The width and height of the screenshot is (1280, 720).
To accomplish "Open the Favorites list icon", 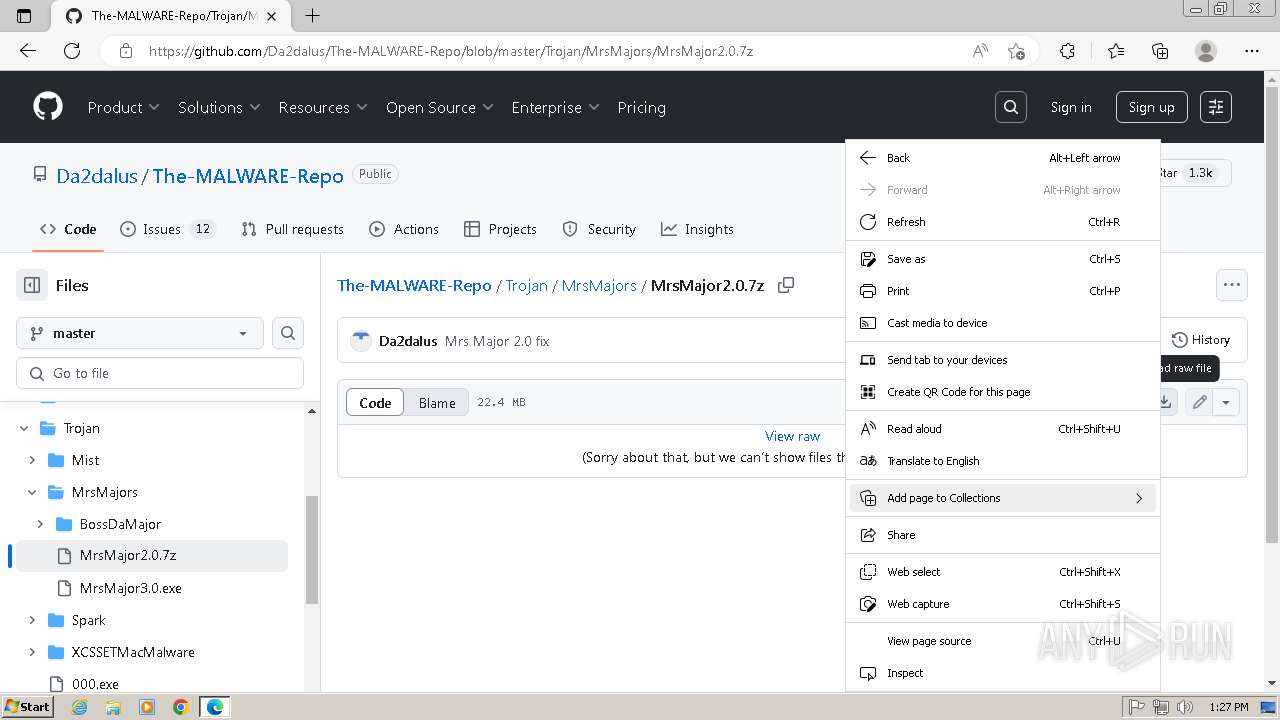I will coord(1116,51).
